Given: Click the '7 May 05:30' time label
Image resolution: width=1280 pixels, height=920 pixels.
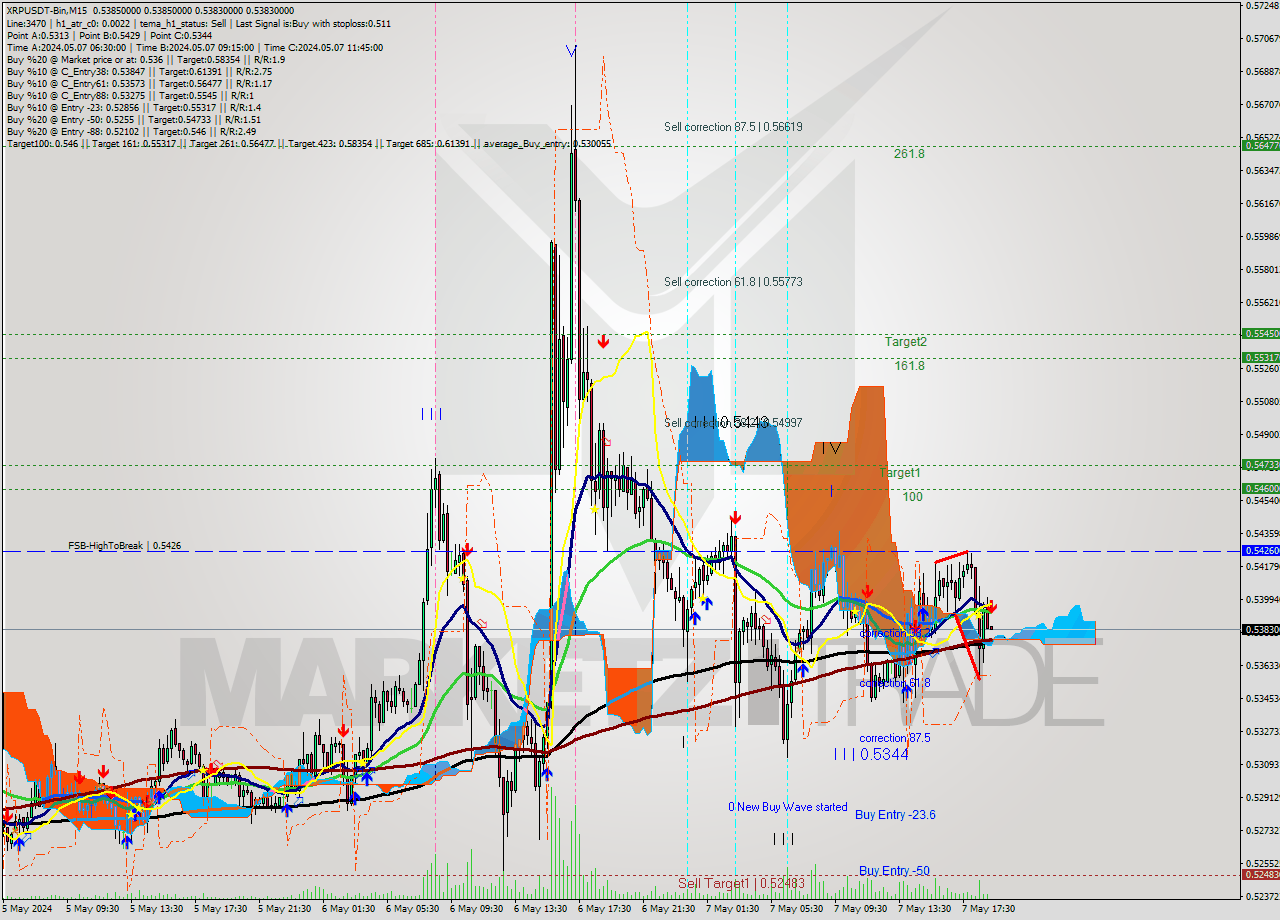Looking at the screenshot, I should [x=797, y=909].
